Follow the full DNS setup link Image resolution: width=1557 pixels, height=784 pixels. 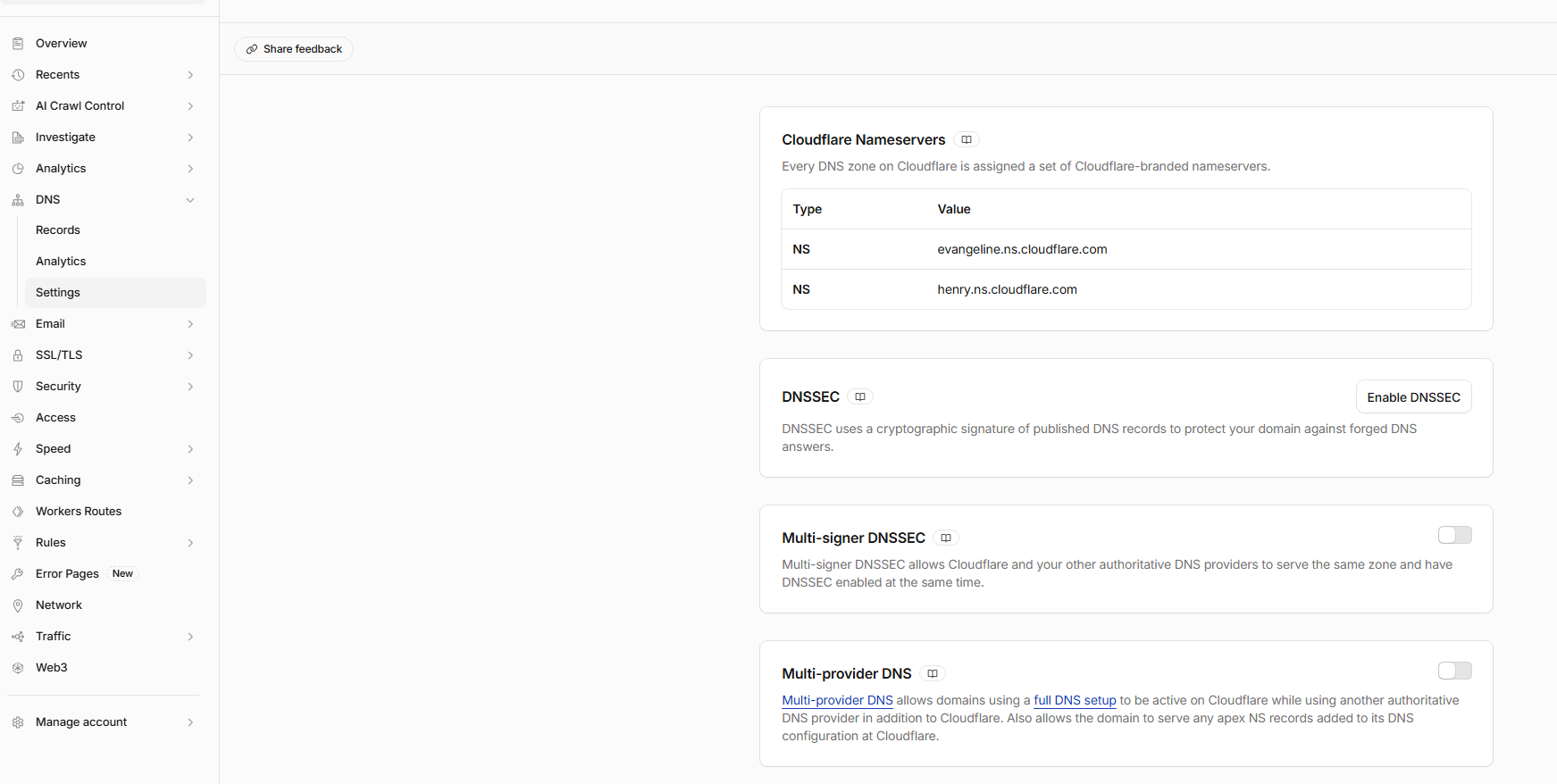(x=1075, y=701)
